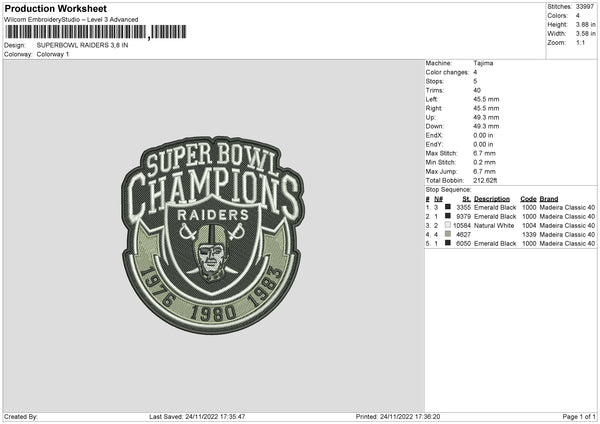Click the Brand column header
600x424 pixels.
point(549,199)
